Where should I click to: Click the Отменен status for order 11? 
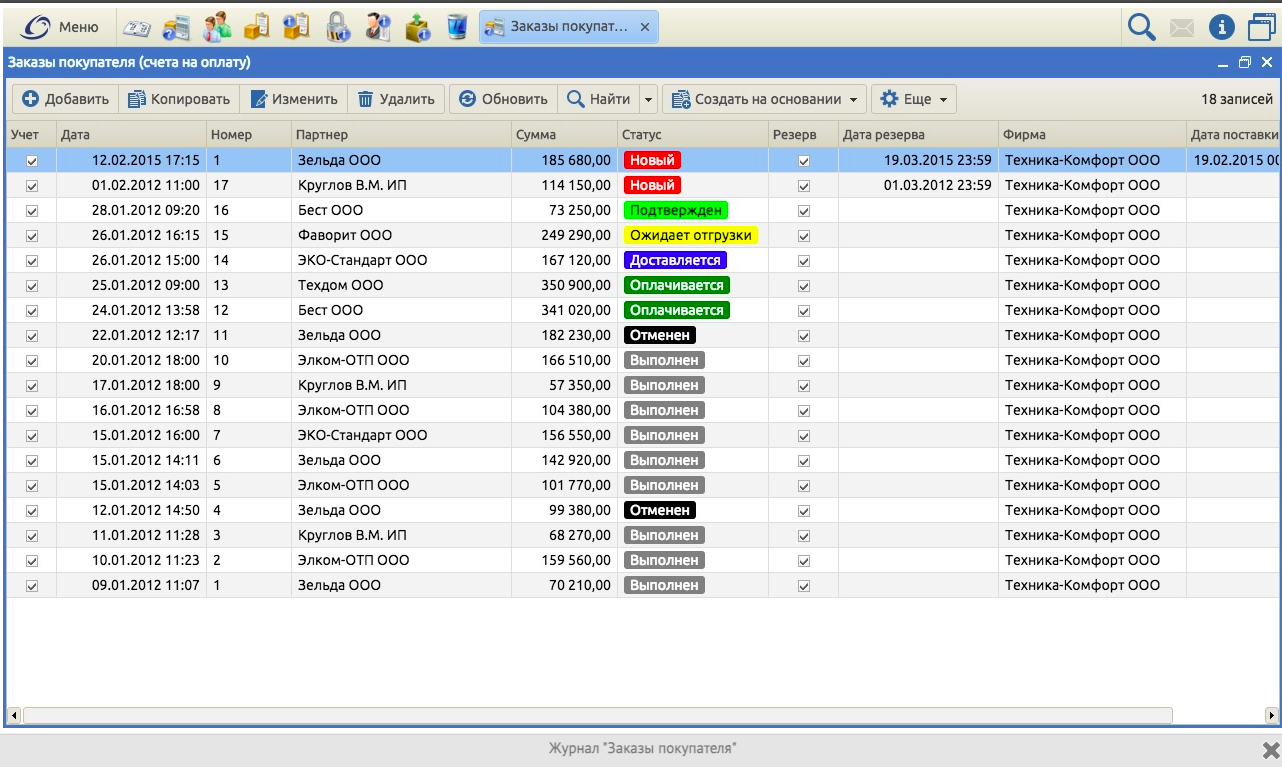pos(659,335)
